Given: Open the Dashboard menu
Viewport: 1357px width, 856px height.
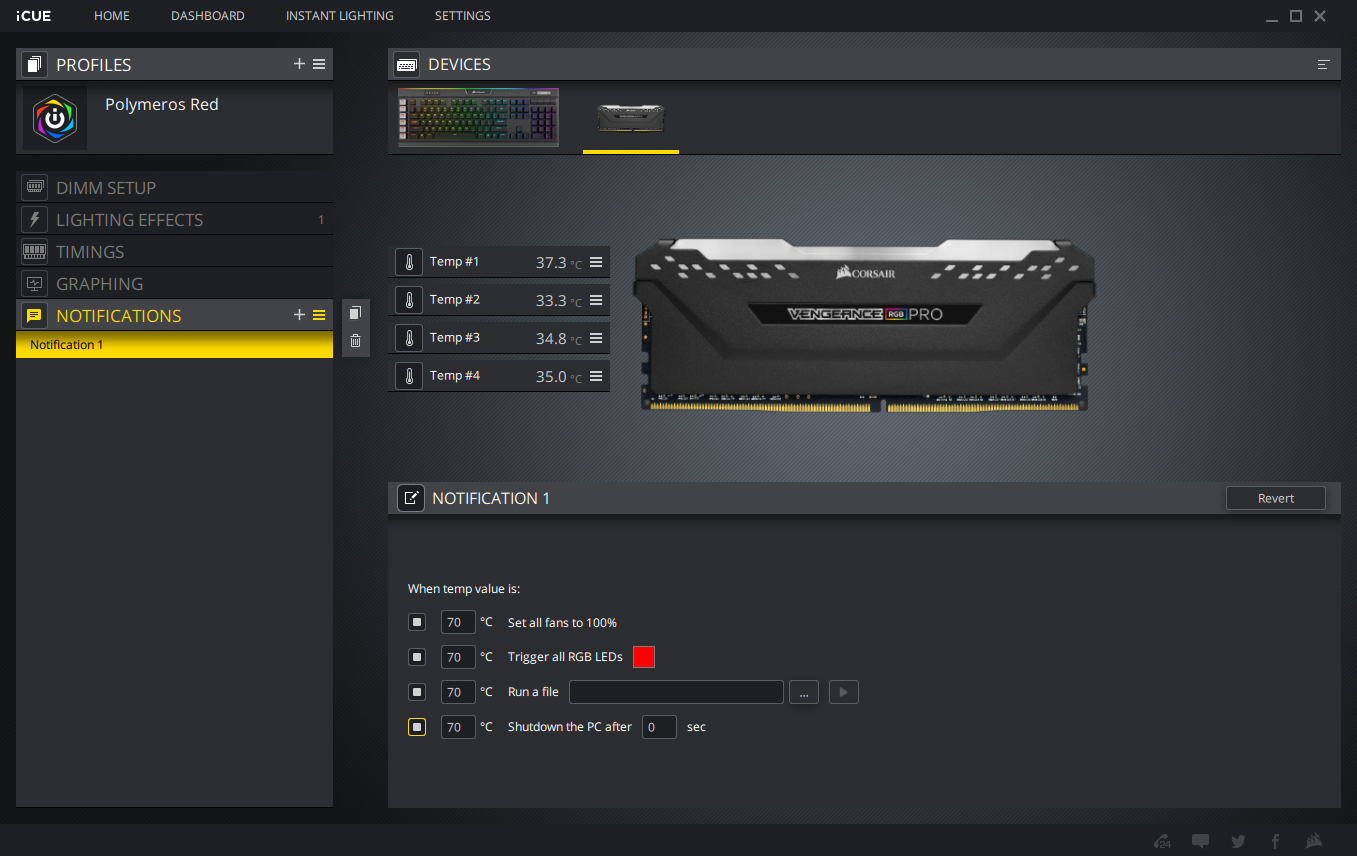Looking at the screenshot, I should click(x=207, y=16).
